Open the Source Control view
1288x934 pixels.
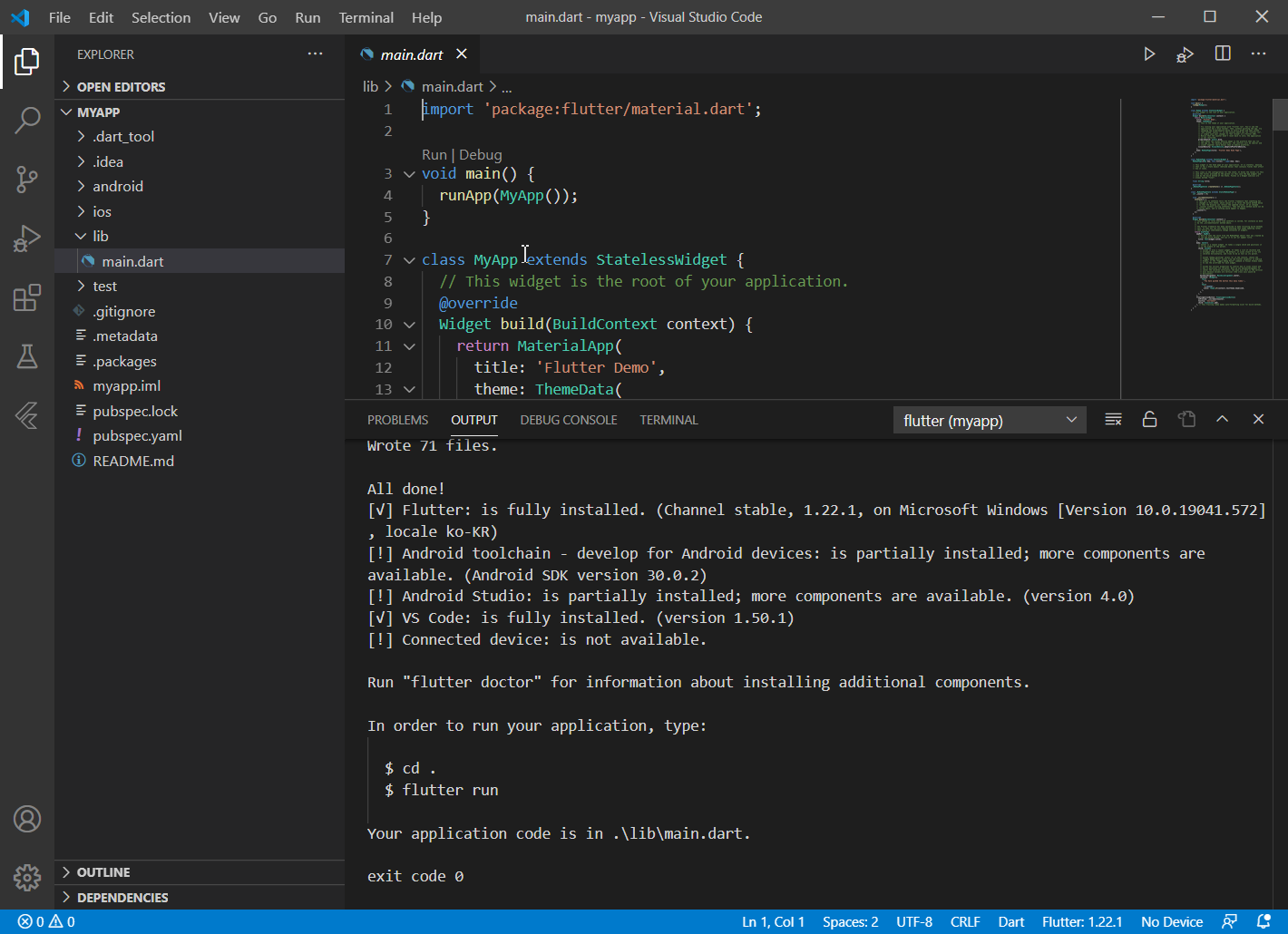[x=27, y=179]
